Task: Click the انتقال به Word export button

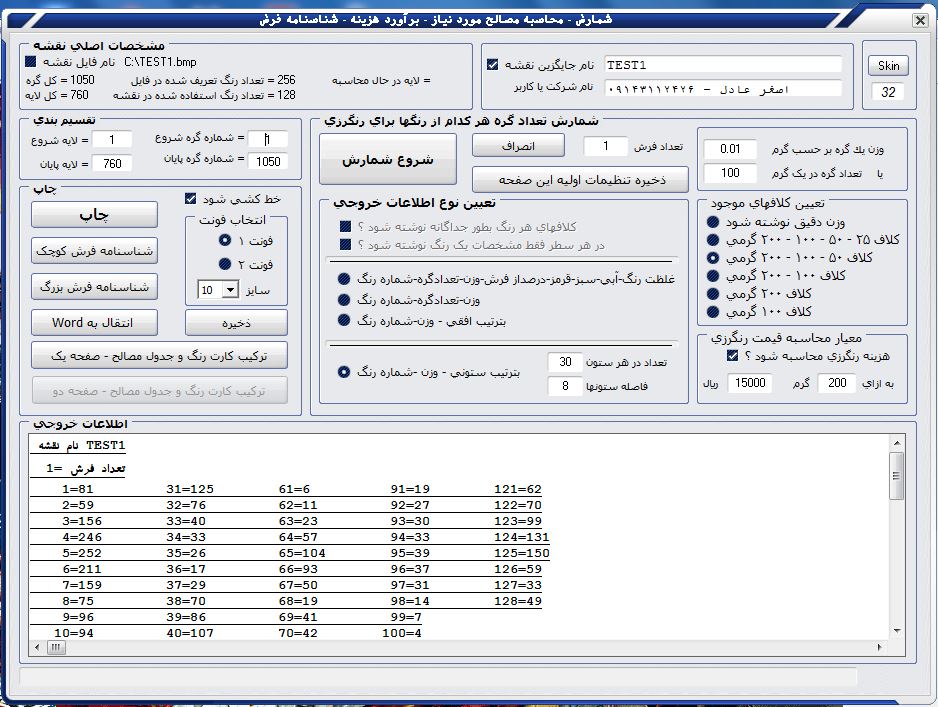Action: [94, 322]
